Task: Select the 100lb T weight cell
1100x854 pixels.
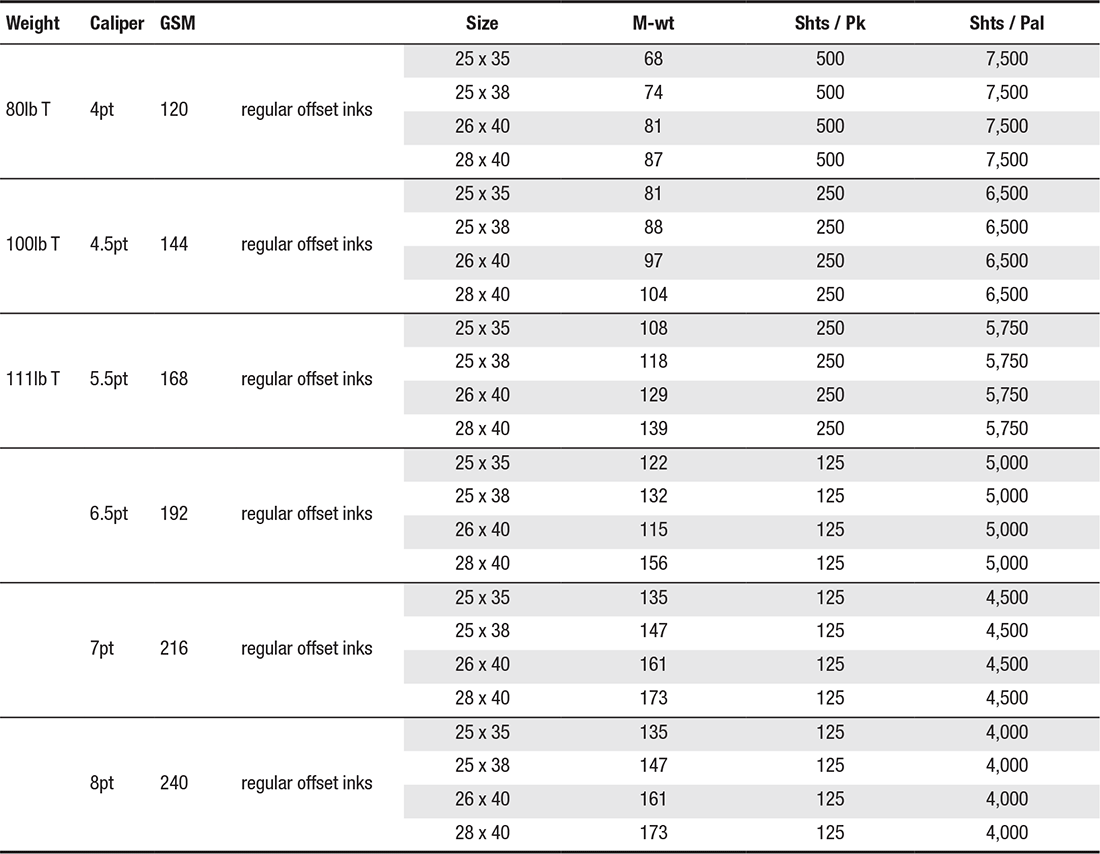Action: click(33, 244)
